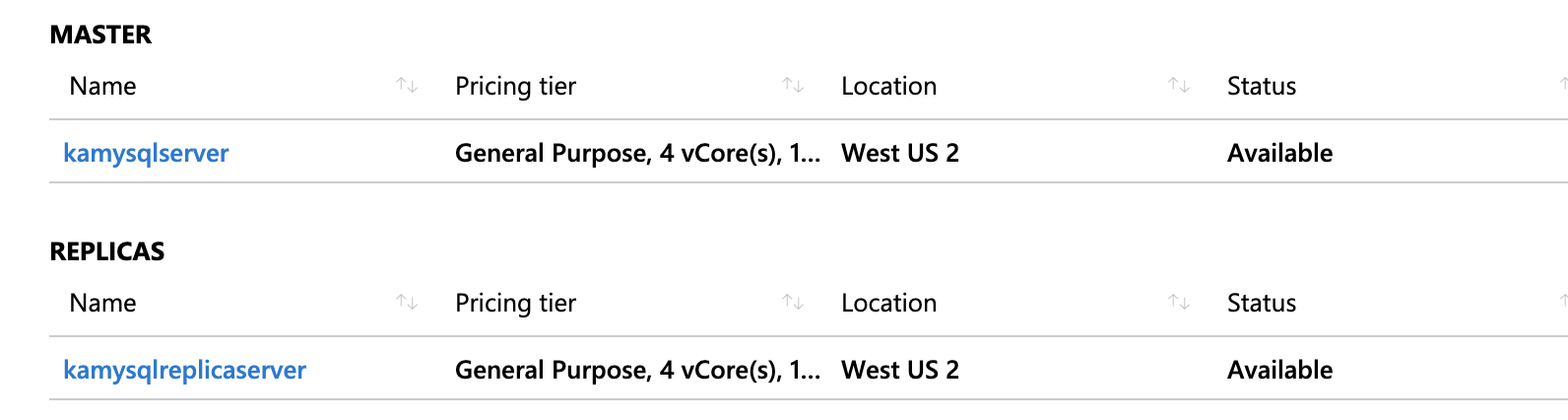Image resolution: width=1568 pixels, height=420 pixels.
Task: Select the West US 2 cell in the master row
Action: [x=899, y=154]
